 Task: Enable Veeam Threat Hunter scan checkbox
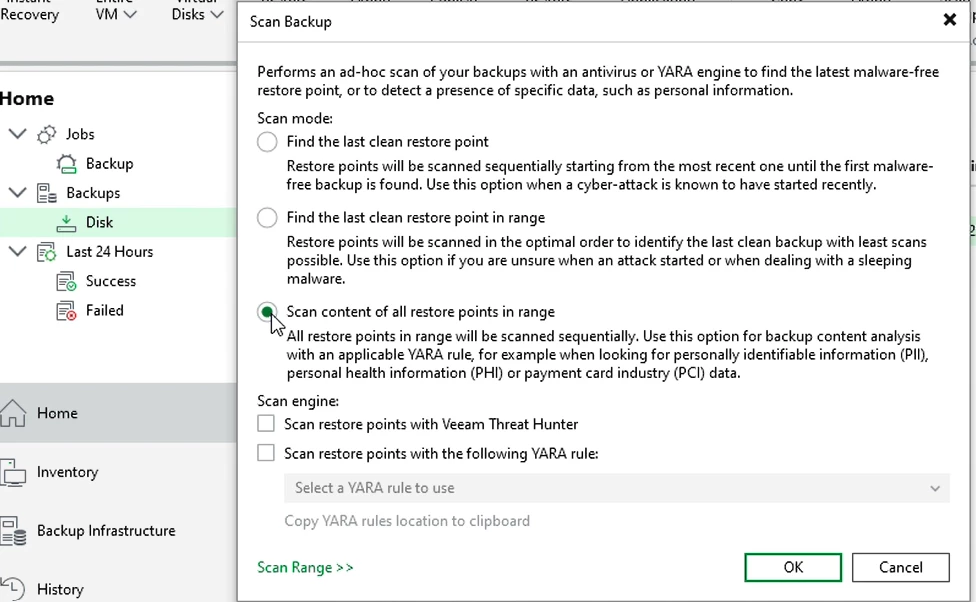coord(266,424)
